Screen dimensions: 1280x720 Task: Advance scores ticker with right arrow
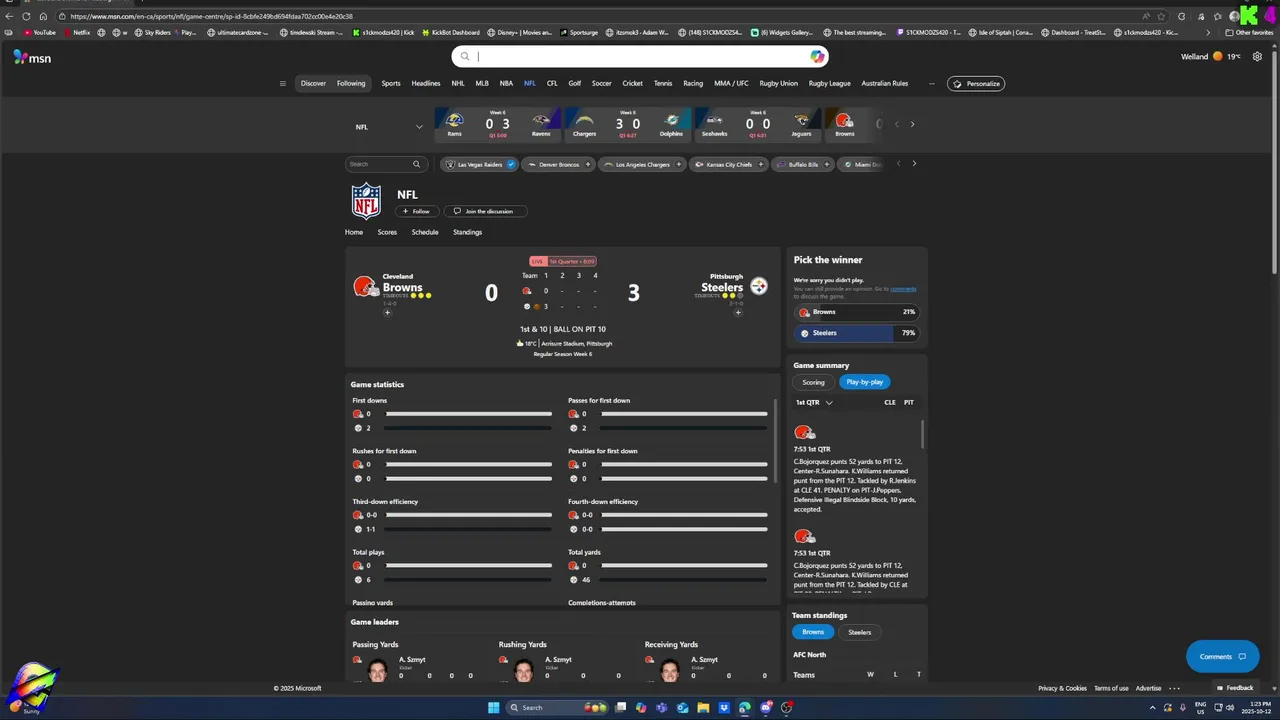(x=912, y=125)
